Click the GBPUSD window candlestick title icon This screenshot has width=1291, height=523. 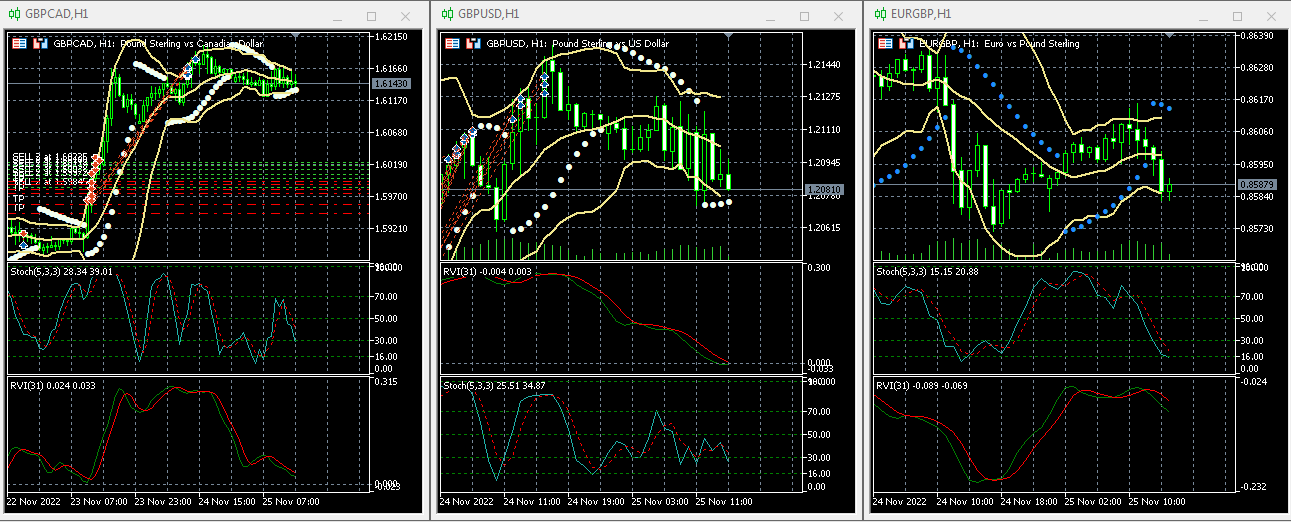[447, 14]
